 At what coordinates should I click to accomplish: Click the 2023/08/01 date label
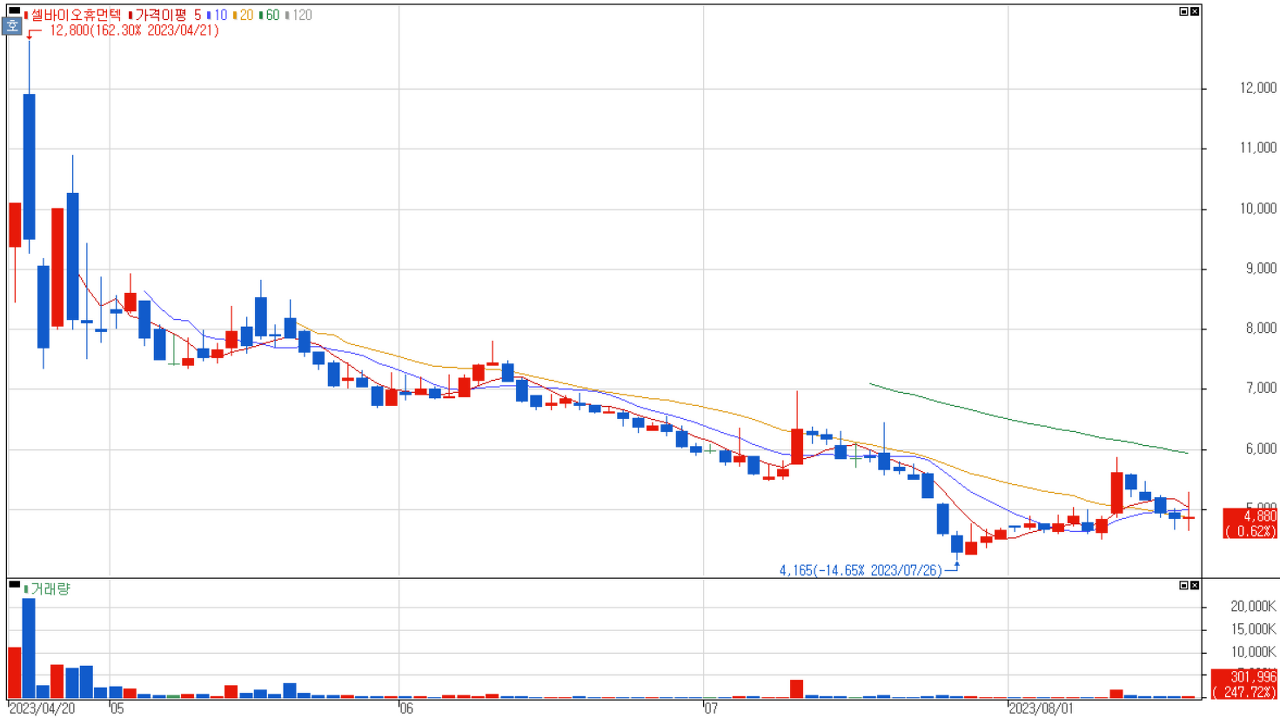point(1042,709)
